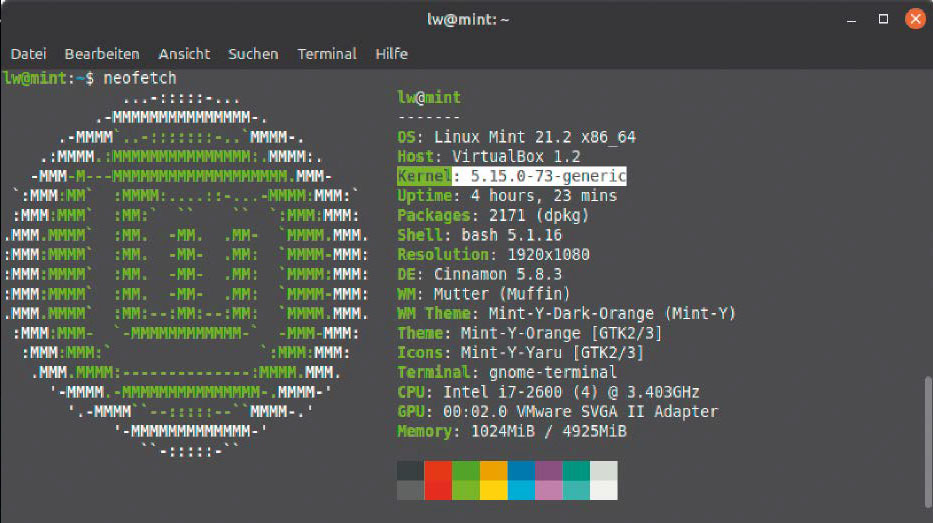Click the CPU line Intel i7-2600
Viewport: 933px width, 523px height.
click(x=548, y=392)
